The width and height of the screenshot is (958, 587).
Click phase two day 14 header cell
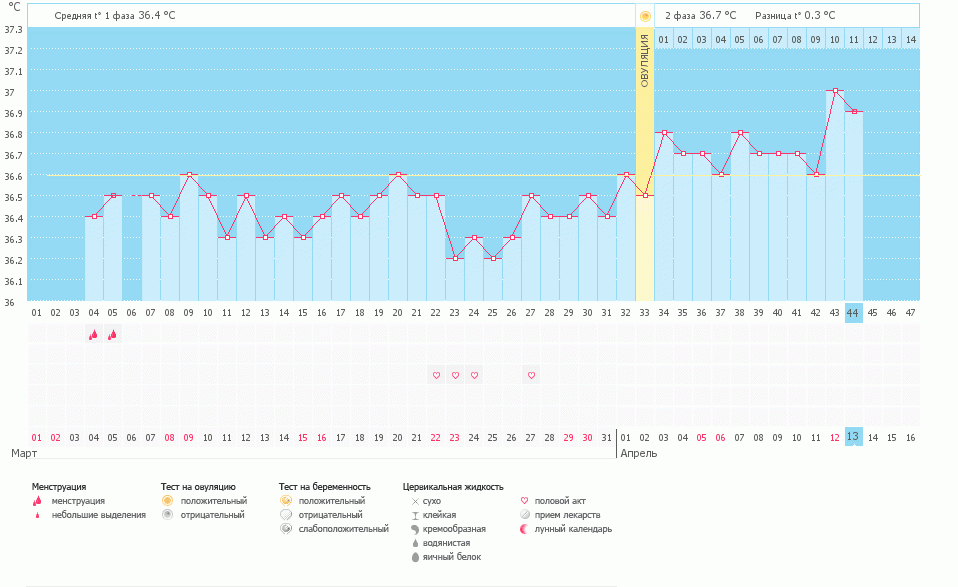910,39
